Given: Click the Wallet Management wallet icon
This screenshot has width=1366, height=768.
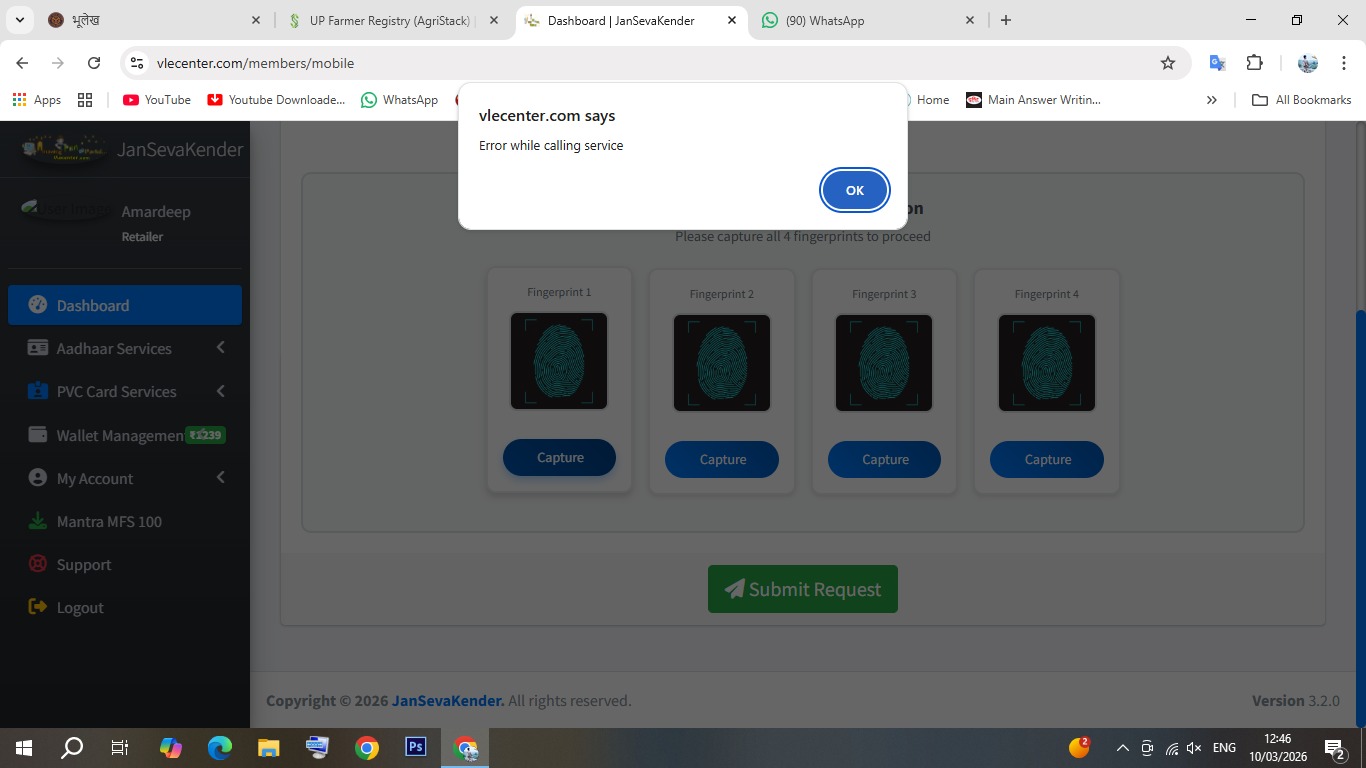Looking at the screenshot, I should 38,435.
